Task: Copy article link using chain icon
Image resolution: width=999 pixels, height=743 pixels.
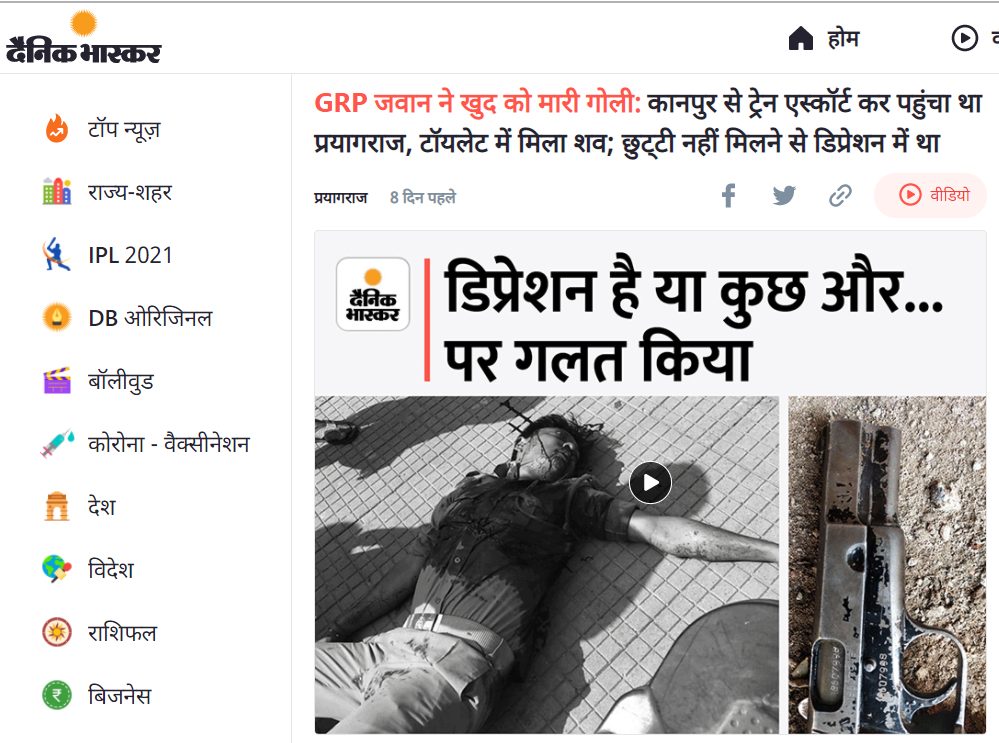Action: coord(840,196)
